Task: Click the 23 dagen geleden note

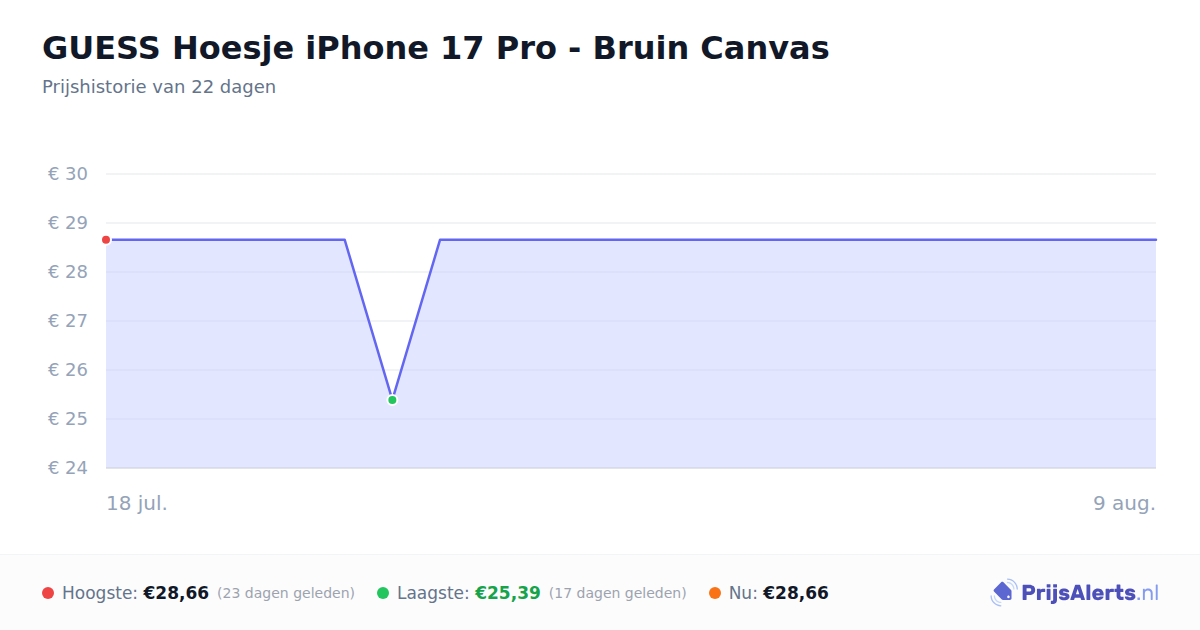Action: click(x=286, y=593)
